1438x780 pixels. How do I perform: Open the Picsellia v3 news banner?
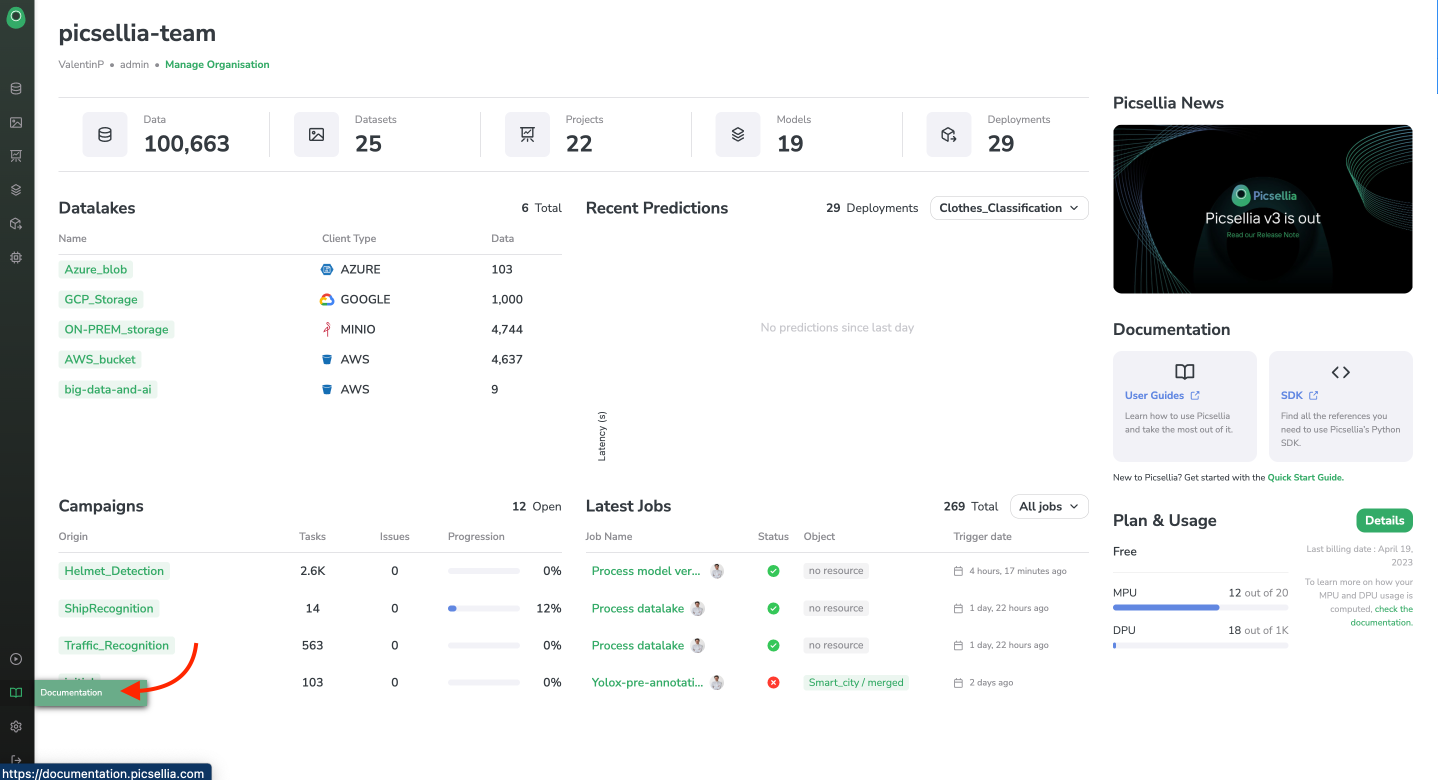click(x=1263, y=208)
